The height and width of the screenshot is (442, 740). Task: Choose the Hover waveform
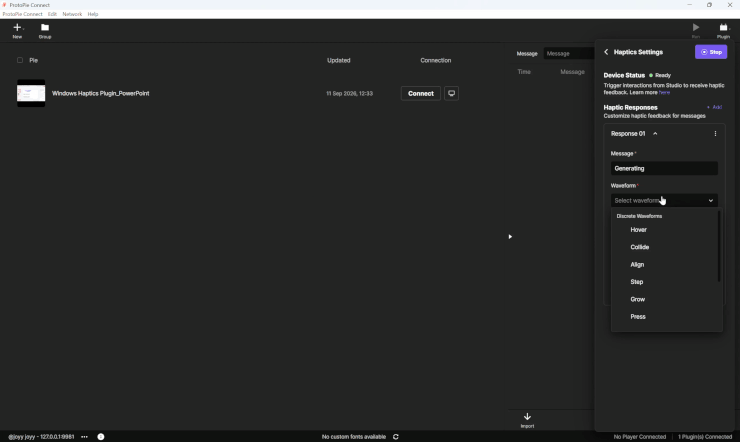(x=639, y=230)
